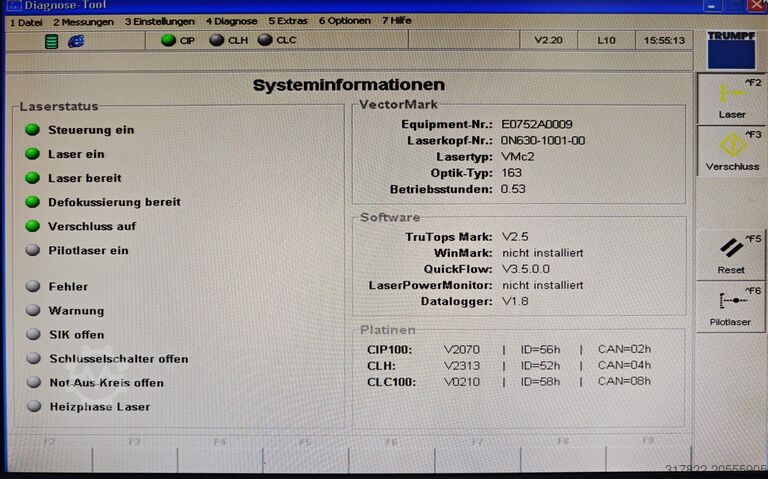
Task: Click the Laser bereit status LED
Action: tap(32, 178)
